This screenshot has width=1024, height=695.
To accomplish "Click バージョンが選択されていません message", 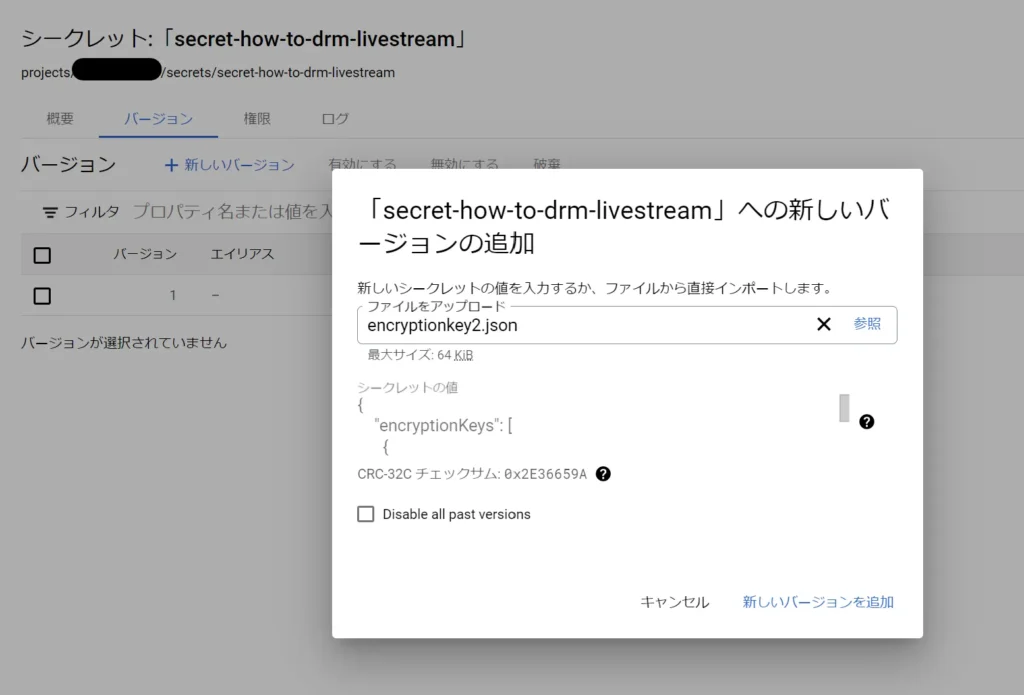I will pyautogui.click(x=124, y=342).
